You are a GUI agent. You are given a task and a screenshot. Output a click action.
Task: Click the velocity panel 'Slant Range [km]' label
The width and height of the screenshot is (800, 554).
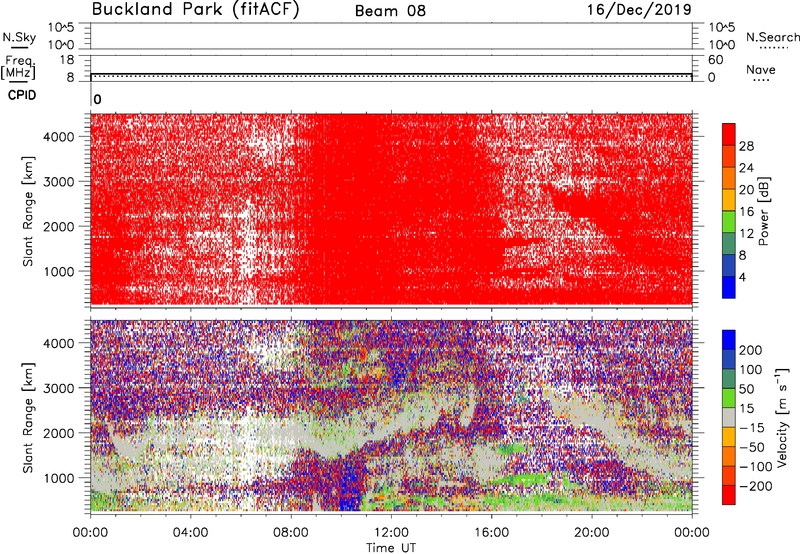[28, 417]
